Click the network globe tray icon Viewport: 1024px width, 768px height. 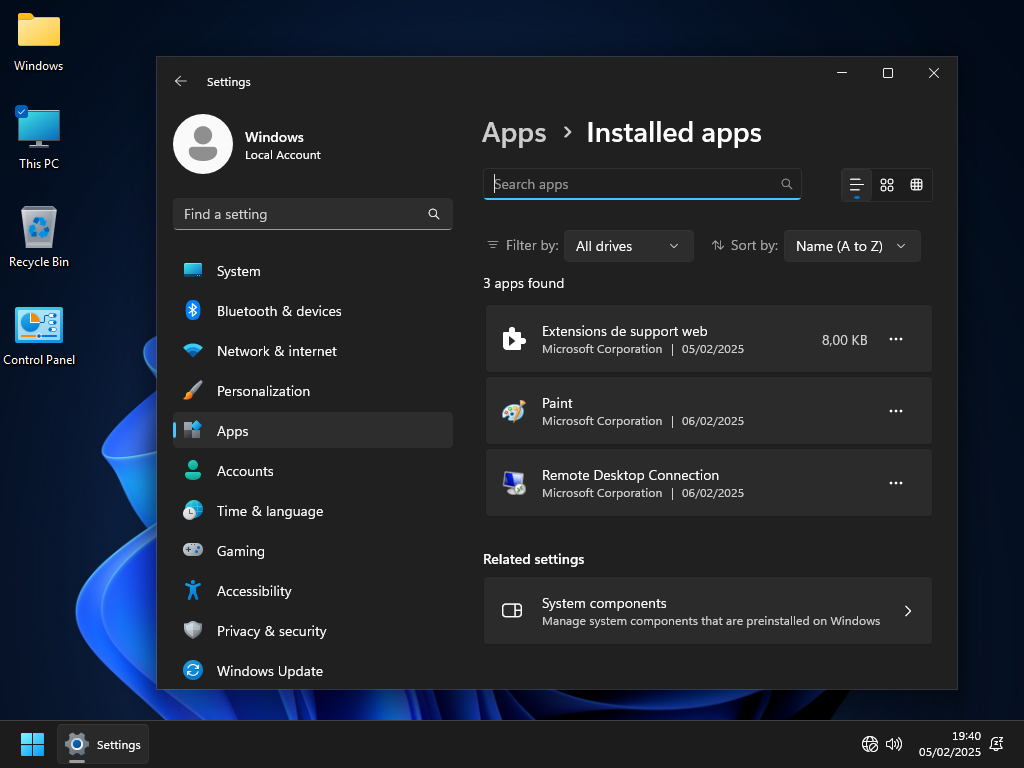pos(870,744)
